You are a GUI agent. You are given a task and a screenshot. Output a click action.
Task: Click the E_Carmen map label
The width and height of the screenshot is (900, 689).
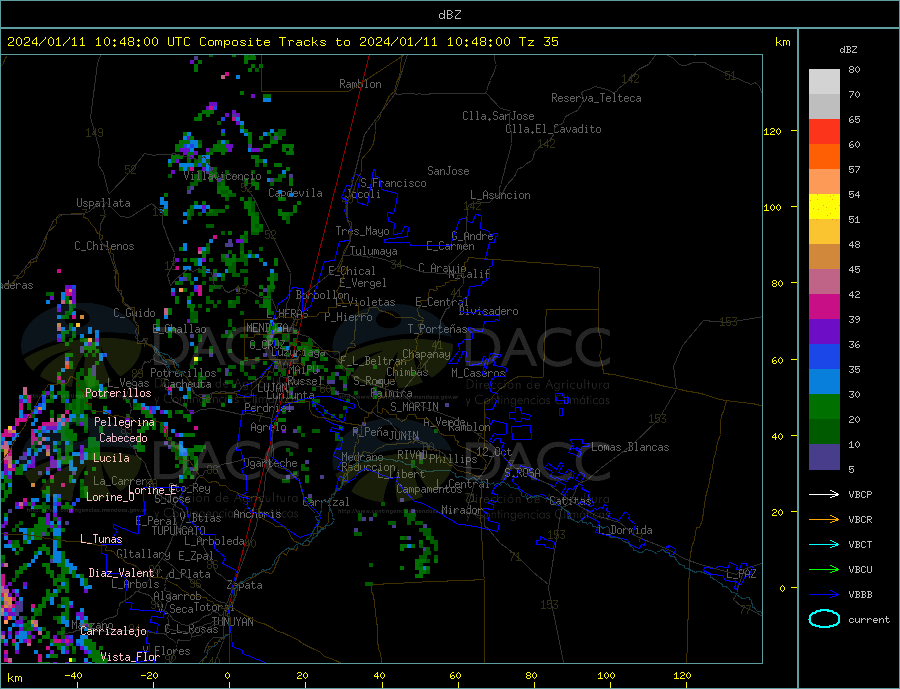pyautogui.click(x=451, y=246)
